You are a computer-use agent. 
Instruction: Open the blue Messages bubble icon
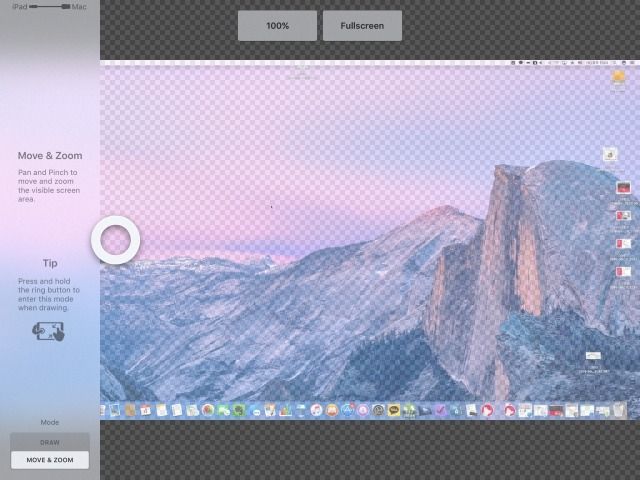[x=256, y=412]
